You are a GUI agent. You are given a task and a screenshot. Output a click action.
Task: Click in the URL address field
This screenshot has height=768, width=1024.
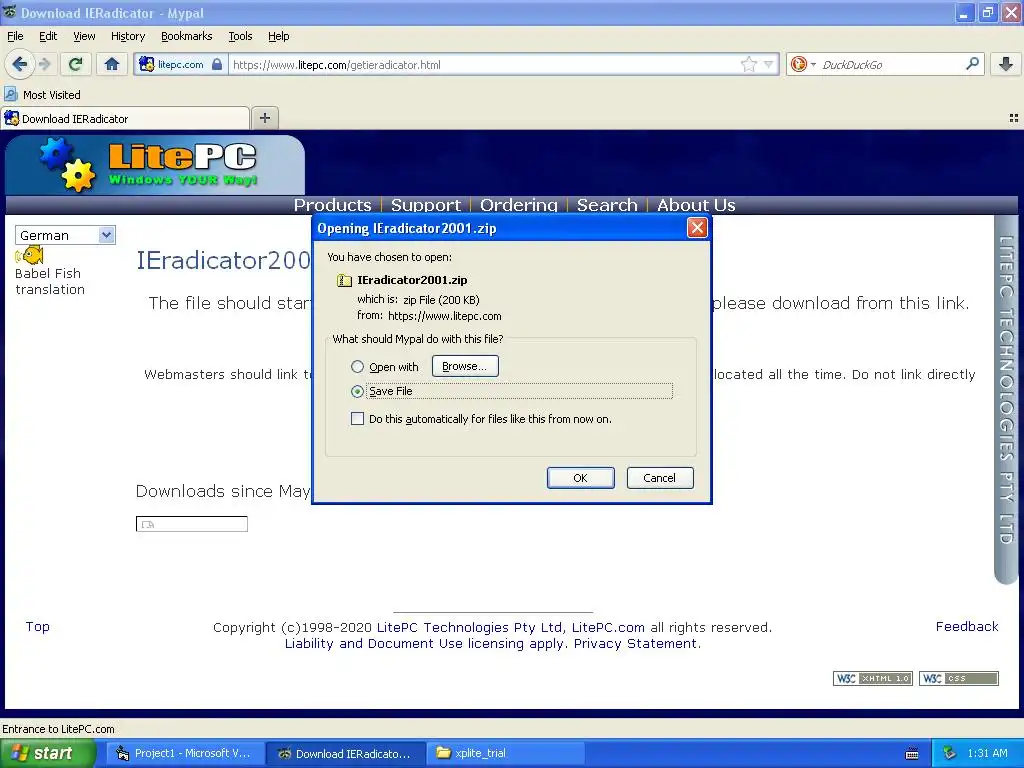(x=483, y=64)
